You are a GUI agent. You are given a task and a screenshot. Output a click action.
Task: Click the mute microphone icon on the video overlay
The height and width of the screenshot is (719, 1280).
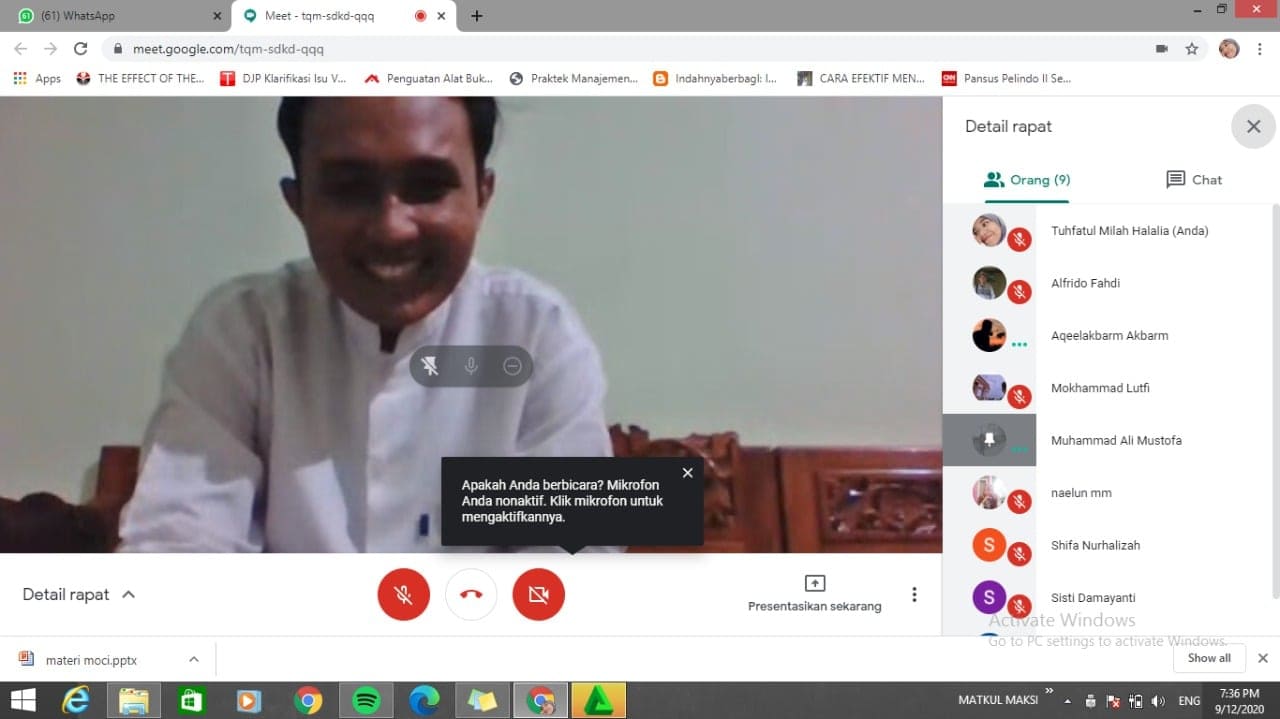tap(471, 367)
